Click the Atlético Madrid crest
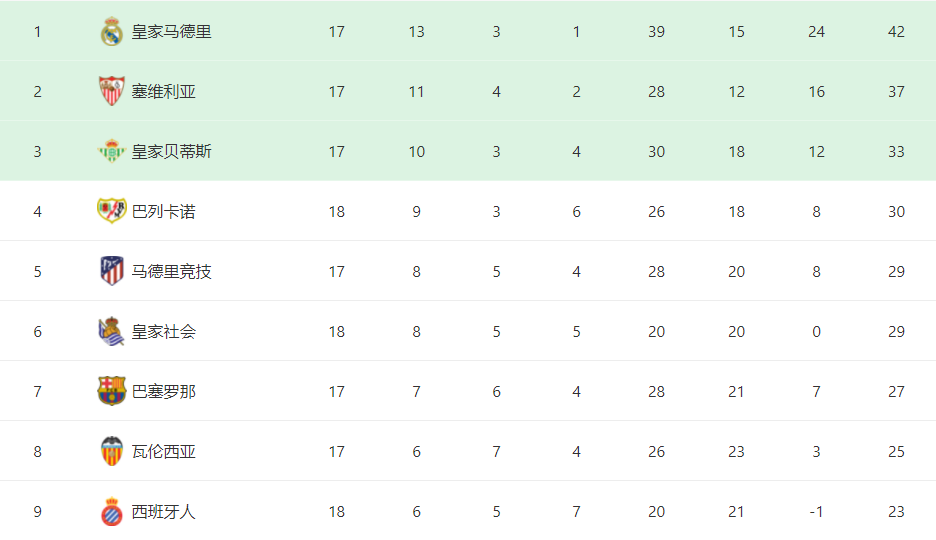This screenshot has width=936, height=540. pos(112,271)
